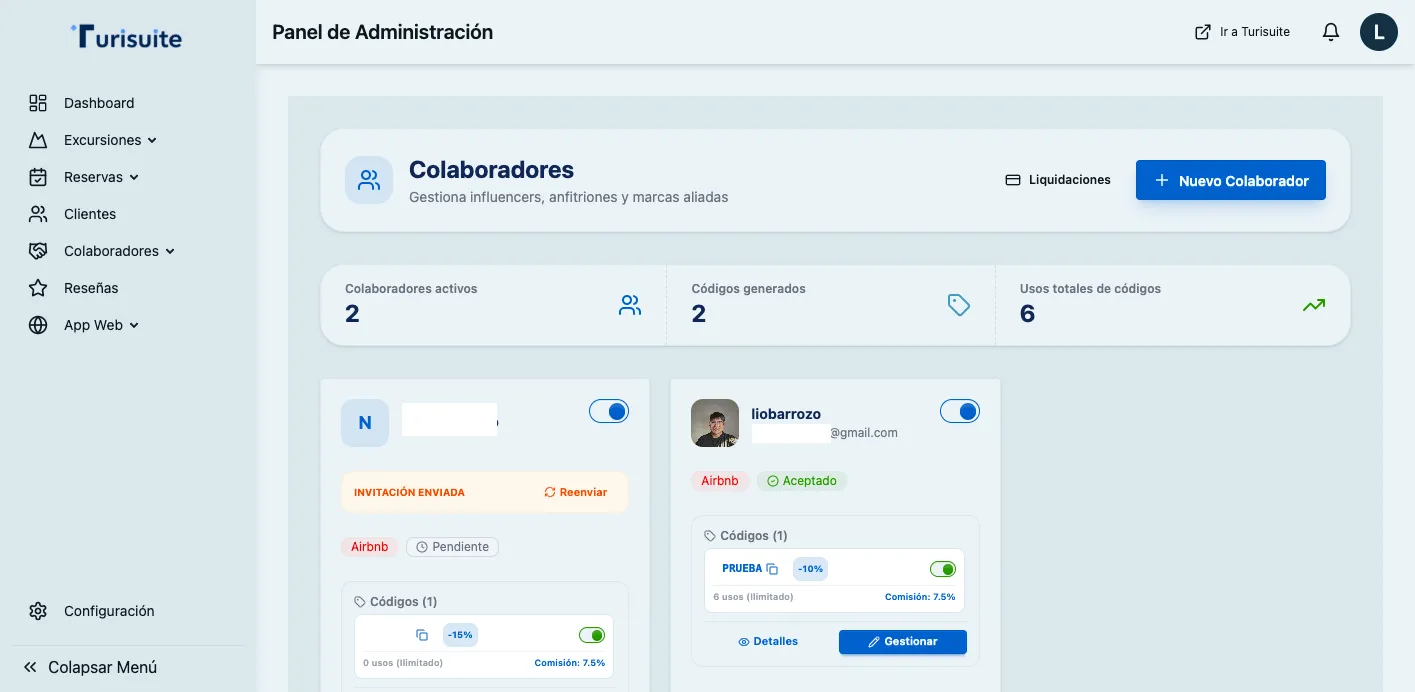The image size is (1415, 692).
Task: Click the INVITACIÓN ENVIADA label
Action: [x=410, y=492]
